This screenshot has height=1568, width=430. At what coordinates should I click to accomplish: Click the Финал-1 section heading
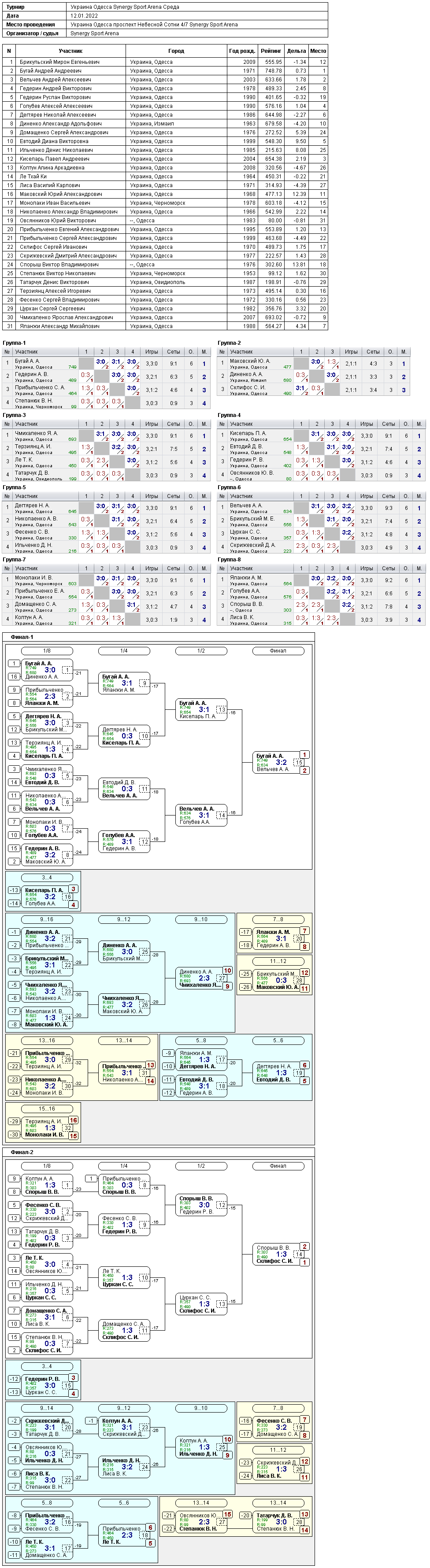[22, 637]
